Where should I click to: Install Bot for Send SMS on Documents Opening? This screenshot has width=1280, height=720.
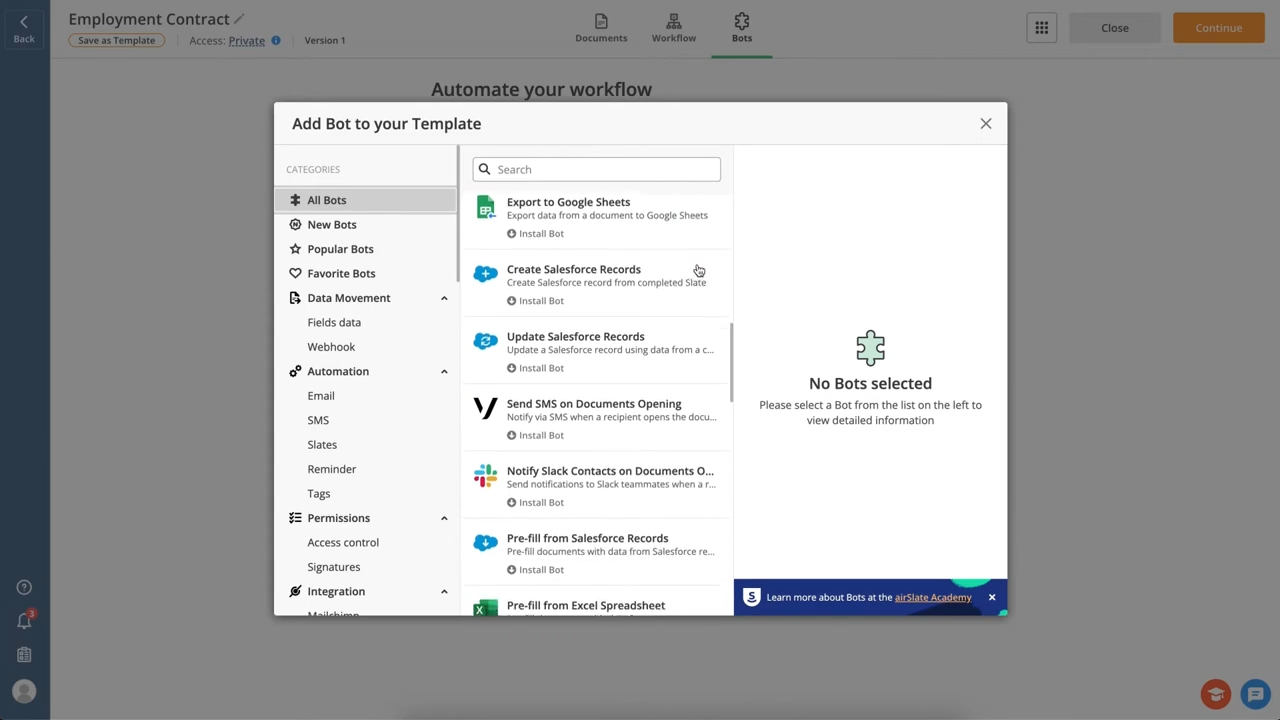535,435
